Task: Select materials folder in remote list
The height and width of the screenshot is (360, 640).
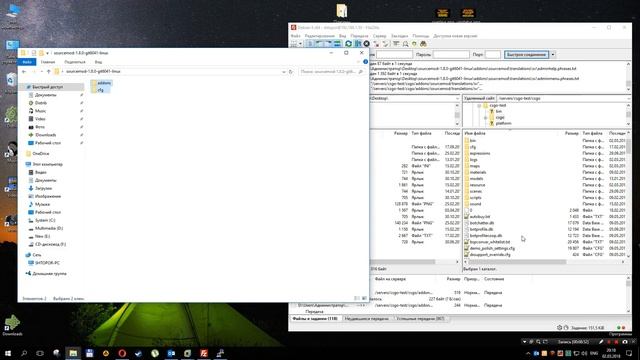Action: pos(478,172)
